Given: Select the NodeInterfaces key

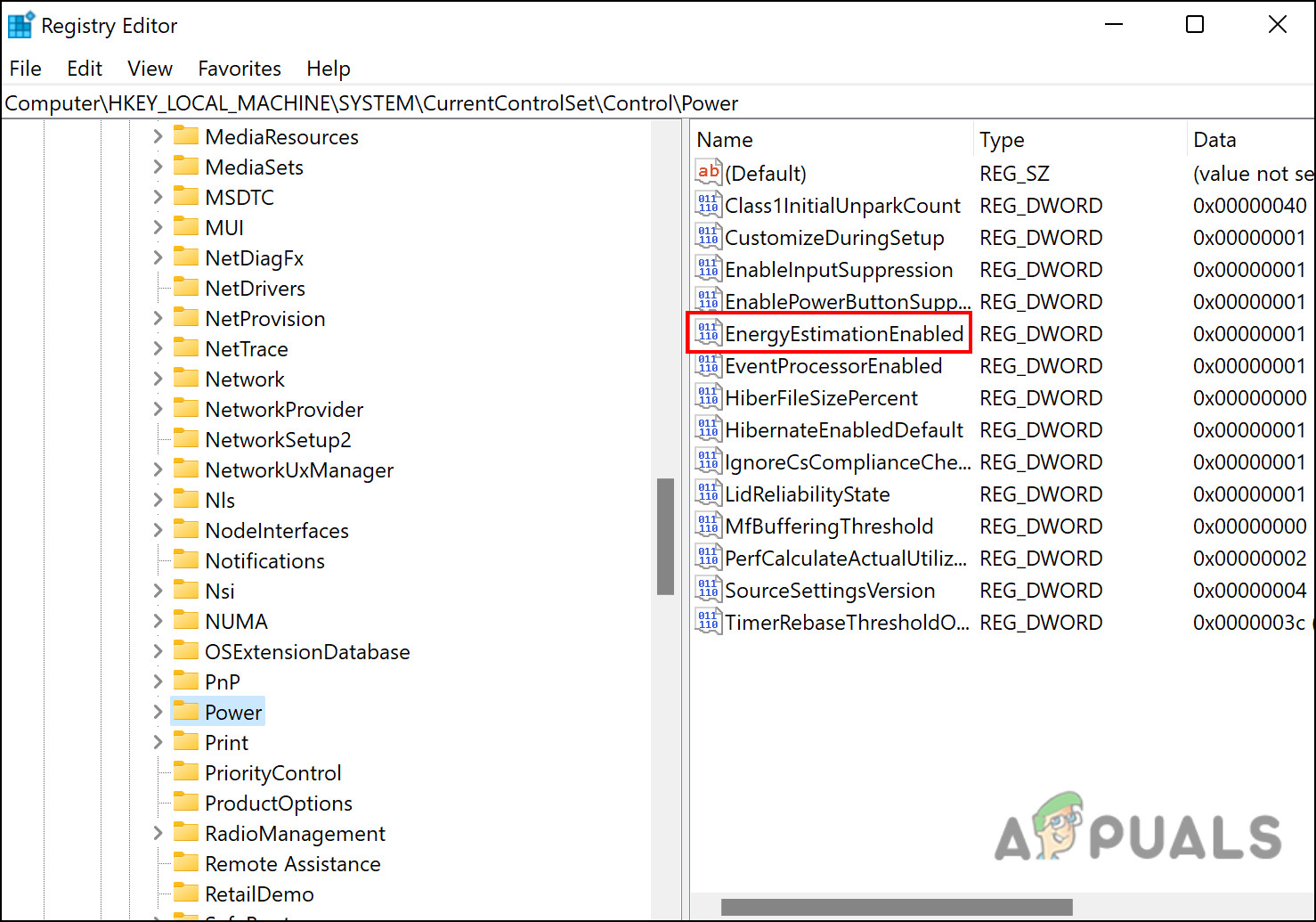Looking at the screenshot, I should [277, 531].
